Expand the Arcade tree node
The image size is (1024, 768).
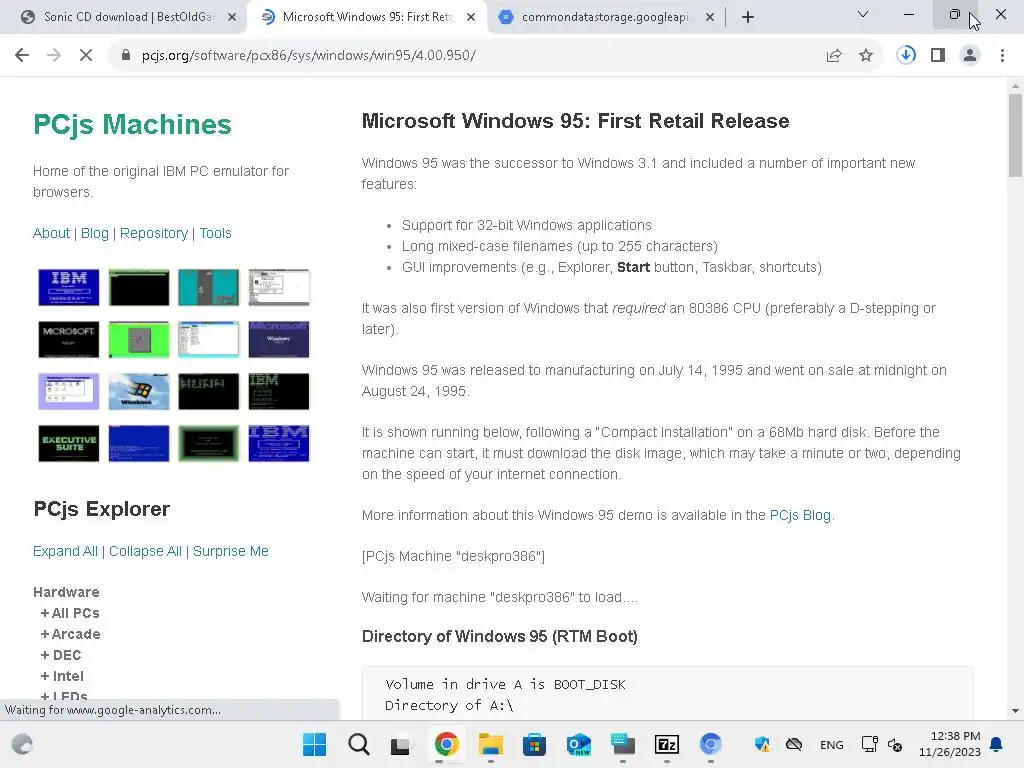click(71, 634)
